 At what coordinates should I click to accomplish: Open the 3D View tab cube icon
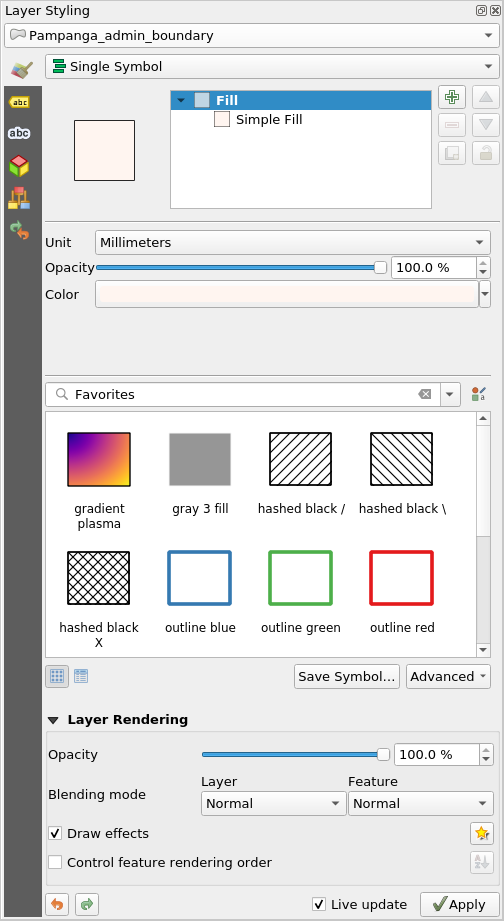19,166
